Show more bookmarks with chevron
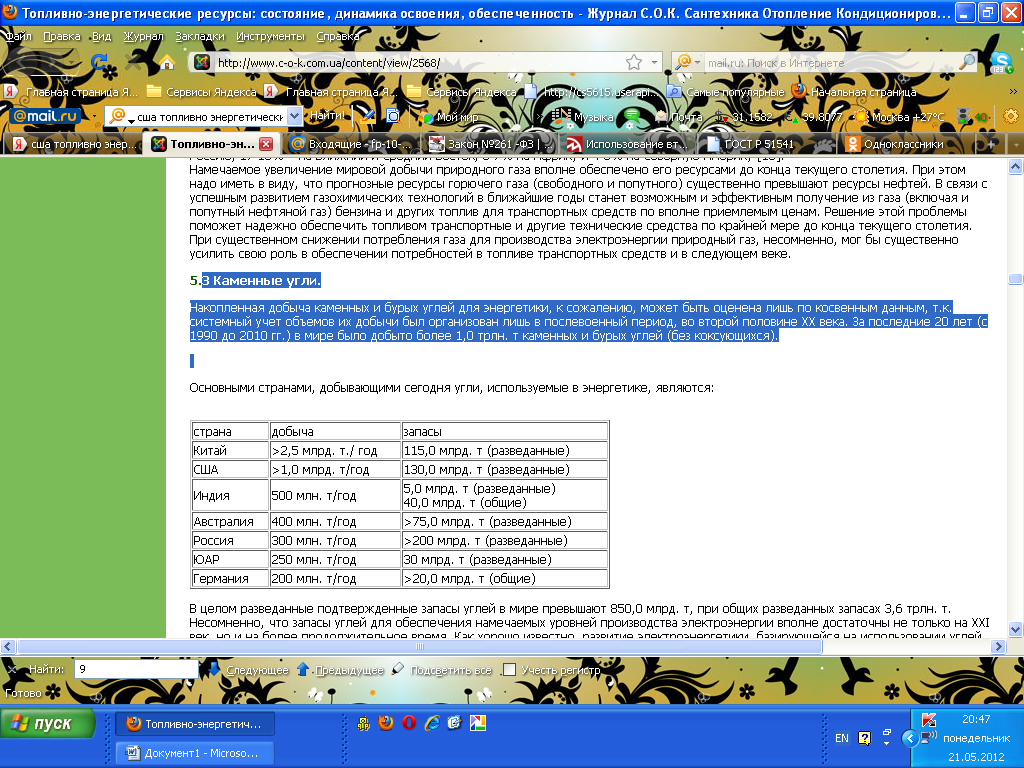Screen dimensions: 1024x768 tap(1013, 91)
